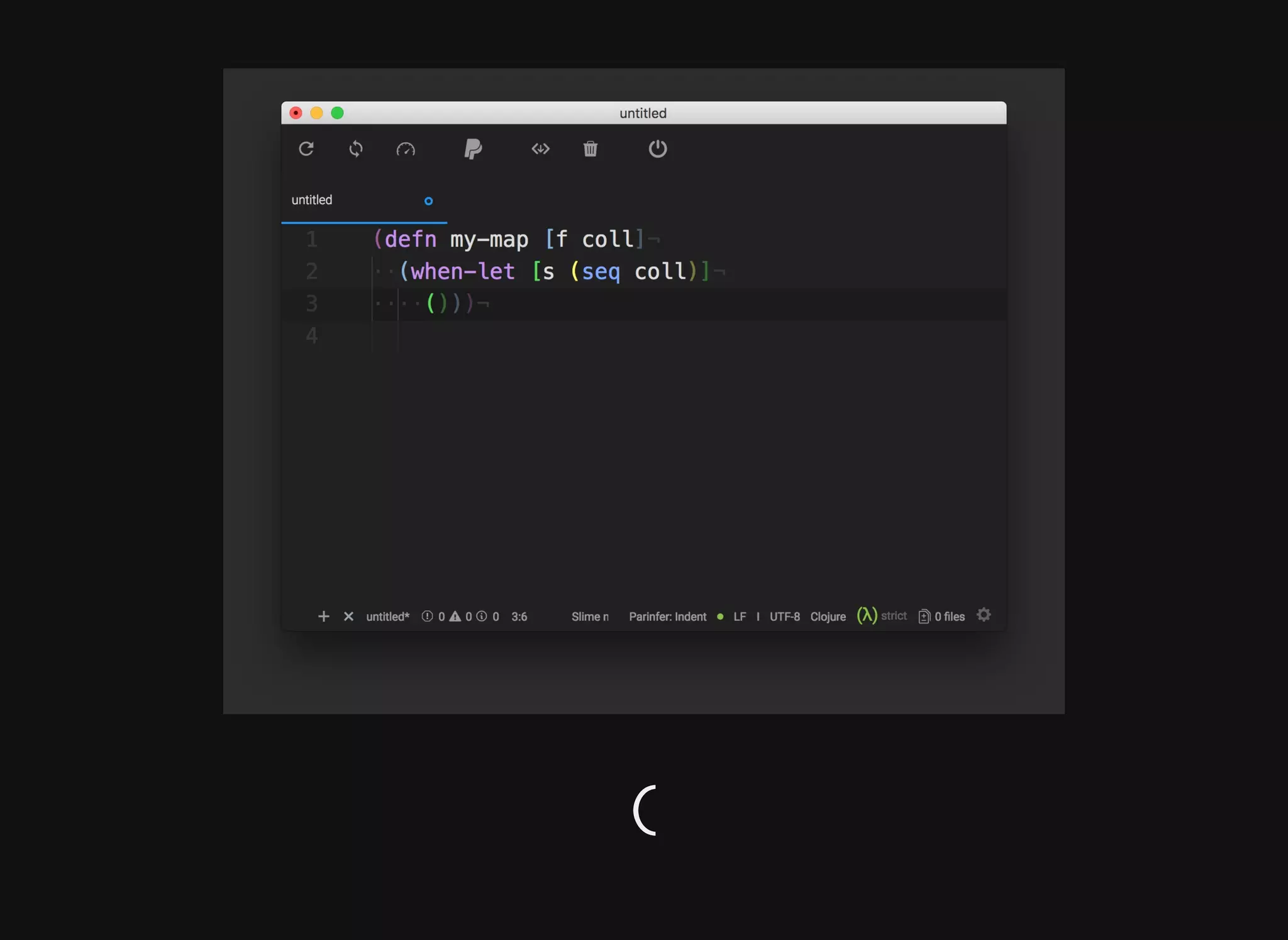The image size is (1288, 940).
Task: Click the sync circular arrows icon
Action: click(x=355, y=149)
